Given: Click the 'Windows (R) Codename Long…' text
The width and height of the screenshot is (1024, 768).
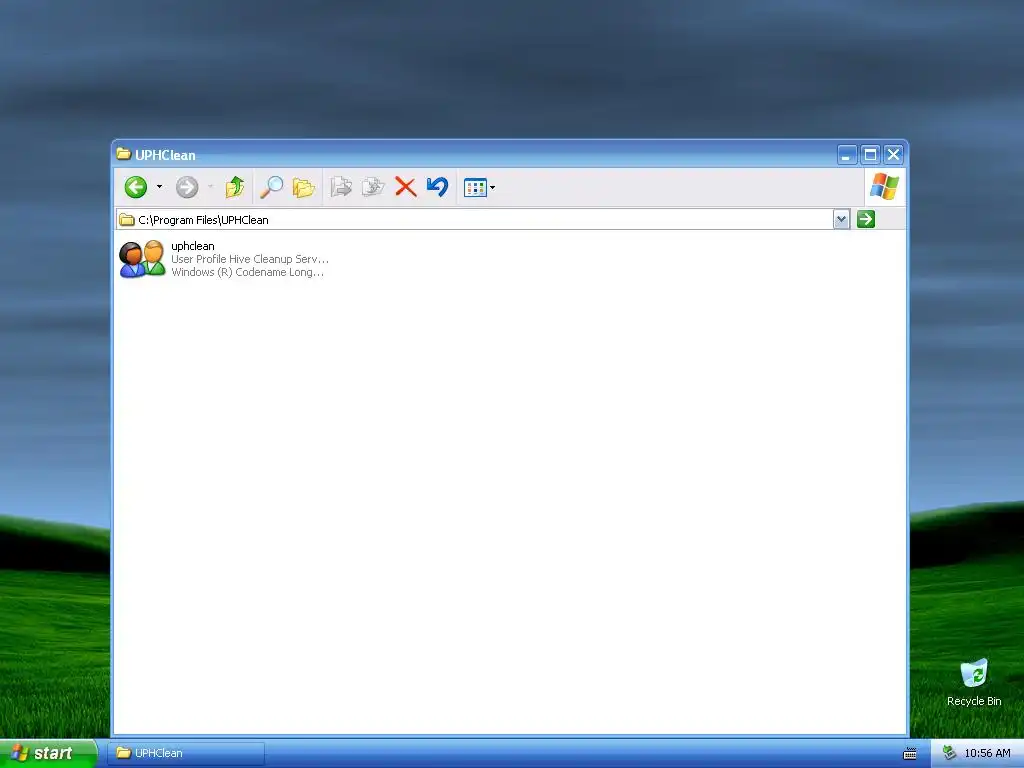Looking at the screenshot, I should tap(247, 272).
